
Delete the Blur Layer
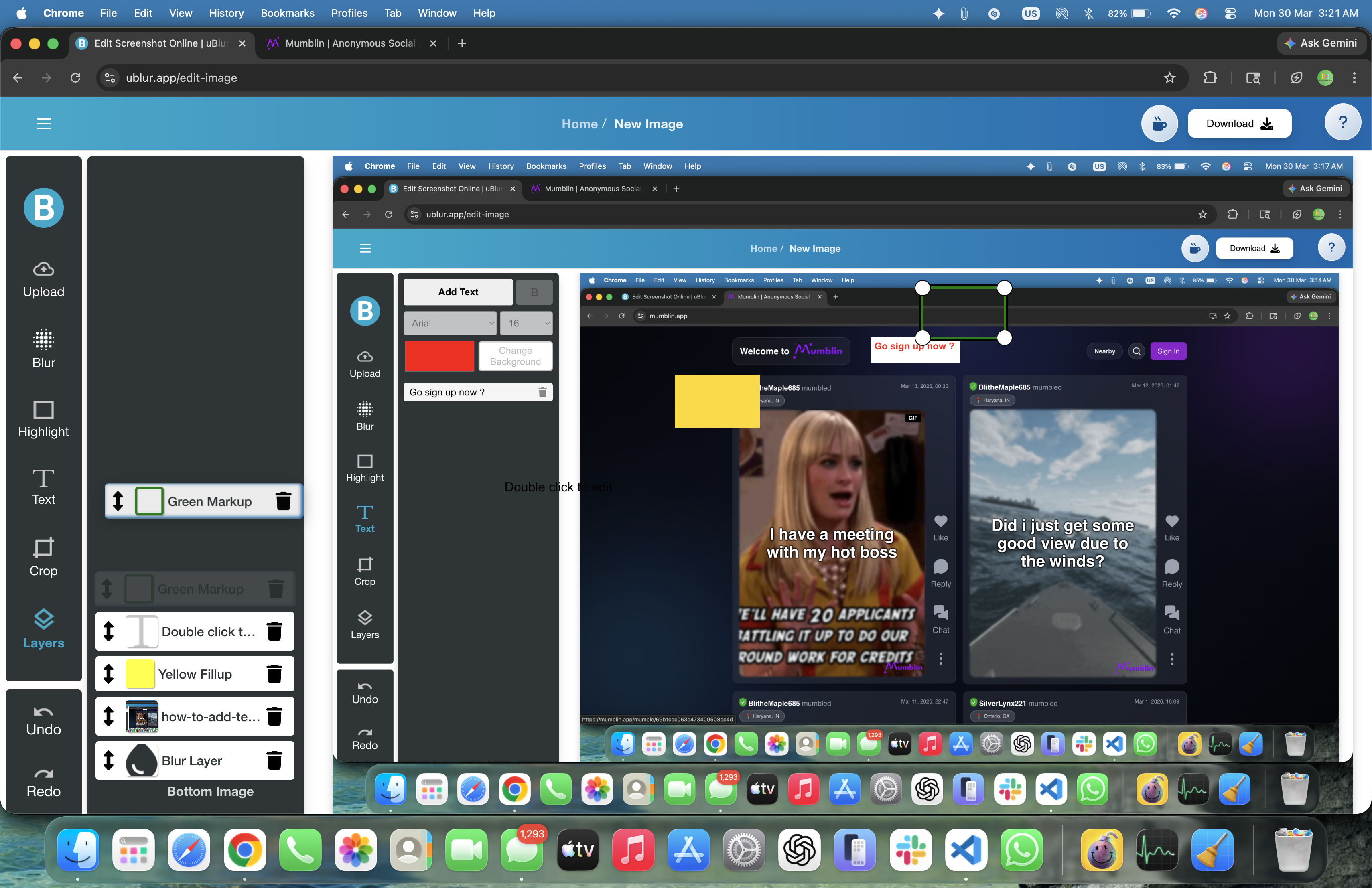coord(274,760)
